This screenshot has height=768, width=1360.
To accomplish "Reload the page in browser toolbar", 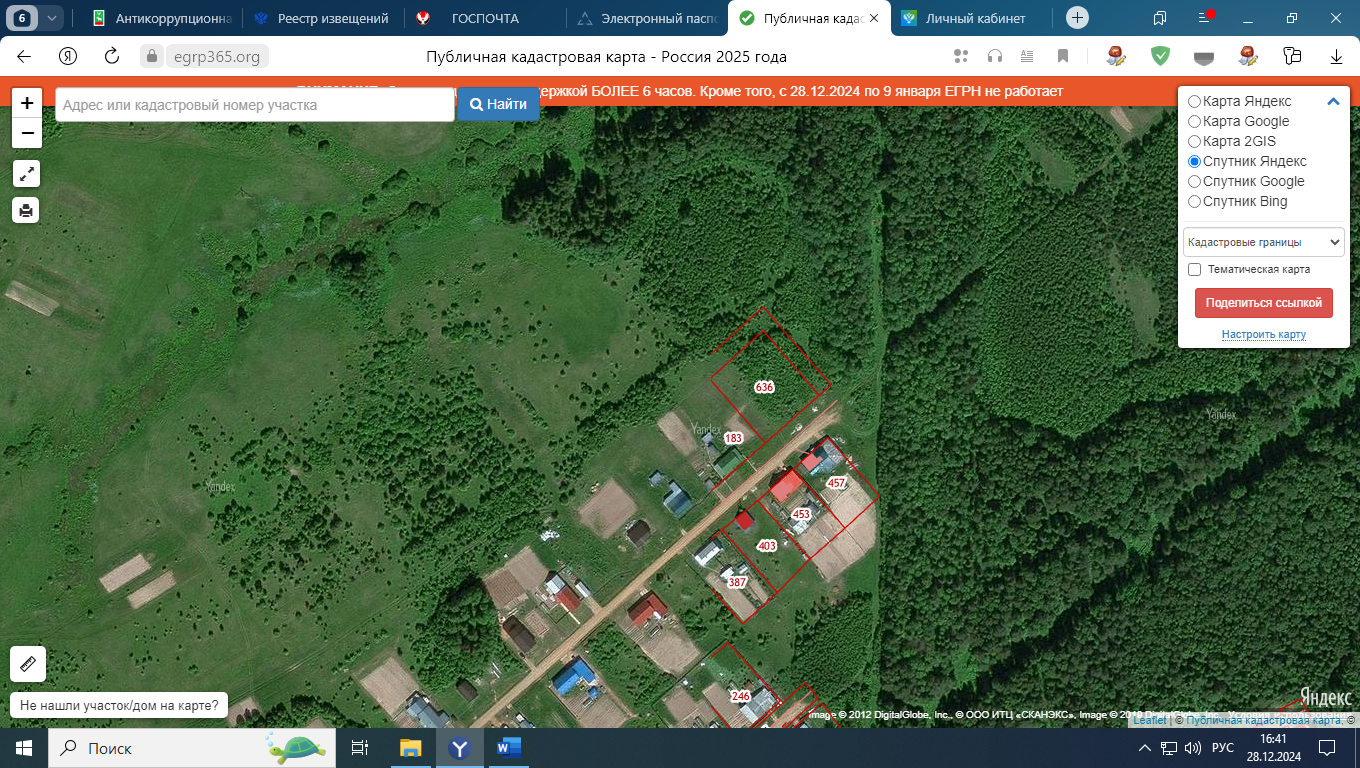I will (112, 57).
